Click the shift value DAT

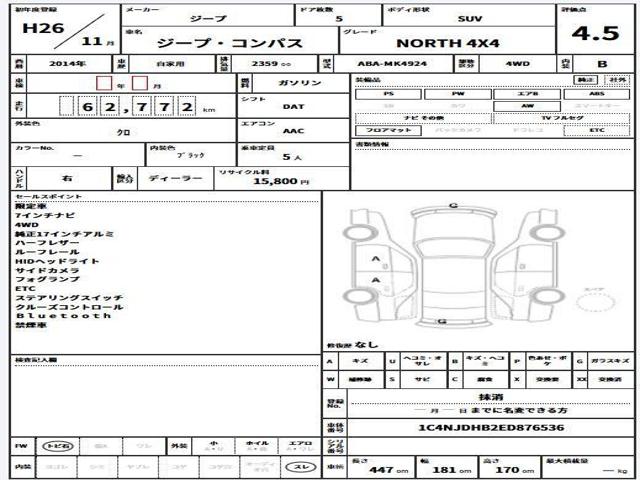293,107
